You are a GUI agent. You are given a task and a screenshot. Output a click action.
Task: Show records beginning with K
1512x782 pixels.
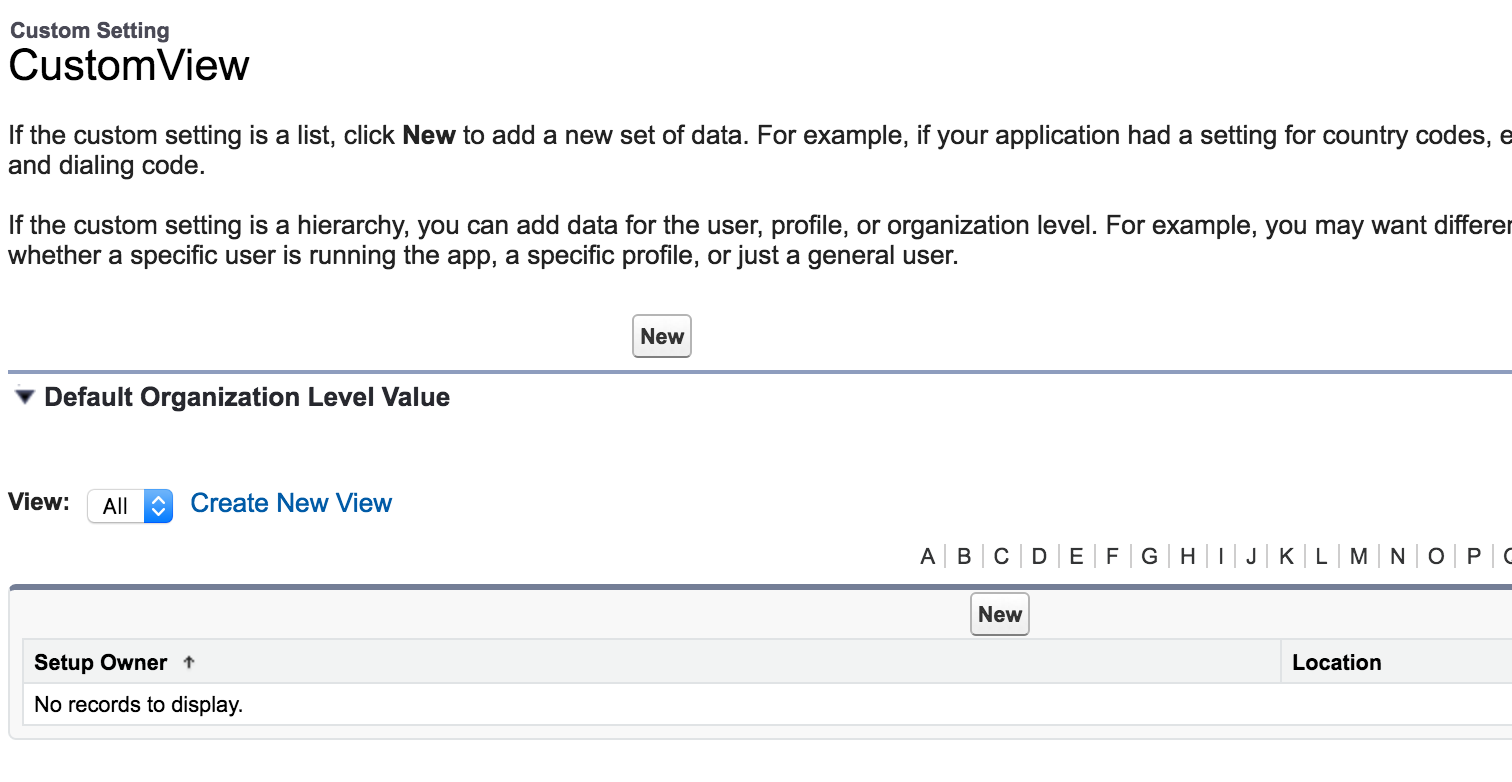pyautogui.click(x=1286, y=556)
